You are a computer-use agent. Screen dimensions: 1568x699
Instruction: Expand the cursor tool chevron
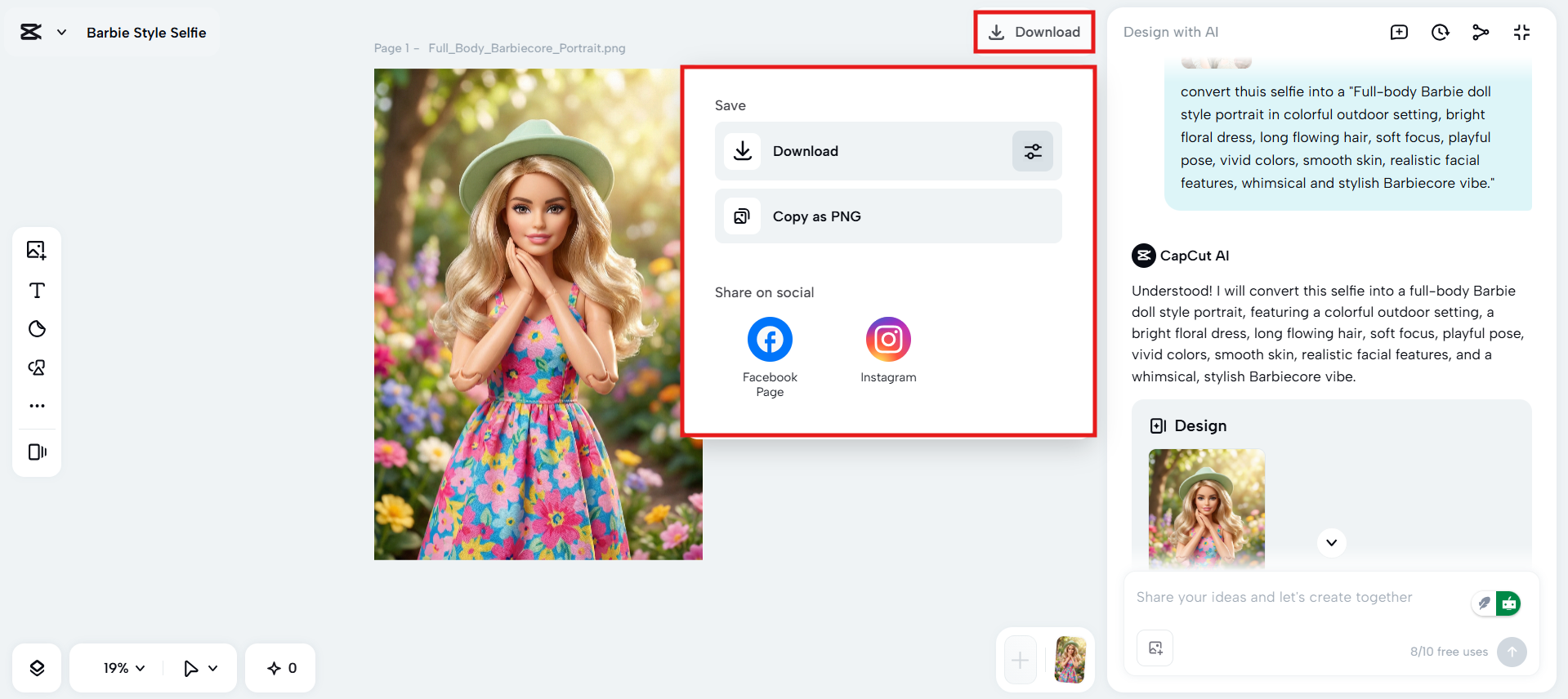[213, 669]
